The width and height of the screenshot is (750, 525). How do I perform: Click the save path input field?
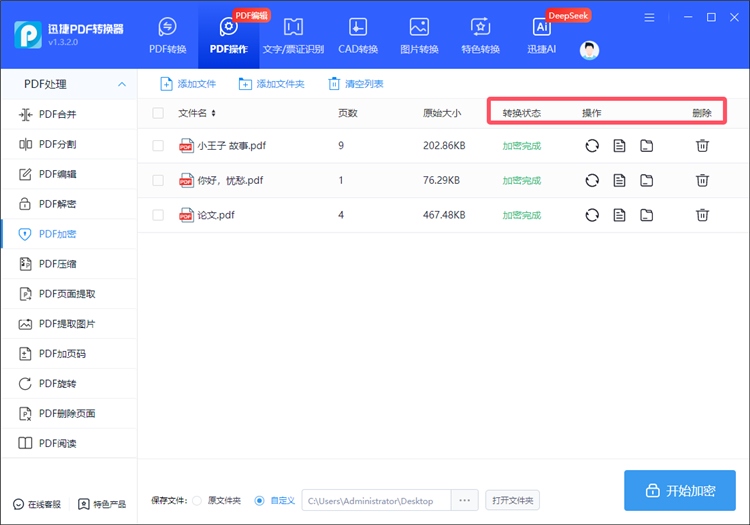click(376, 501)
